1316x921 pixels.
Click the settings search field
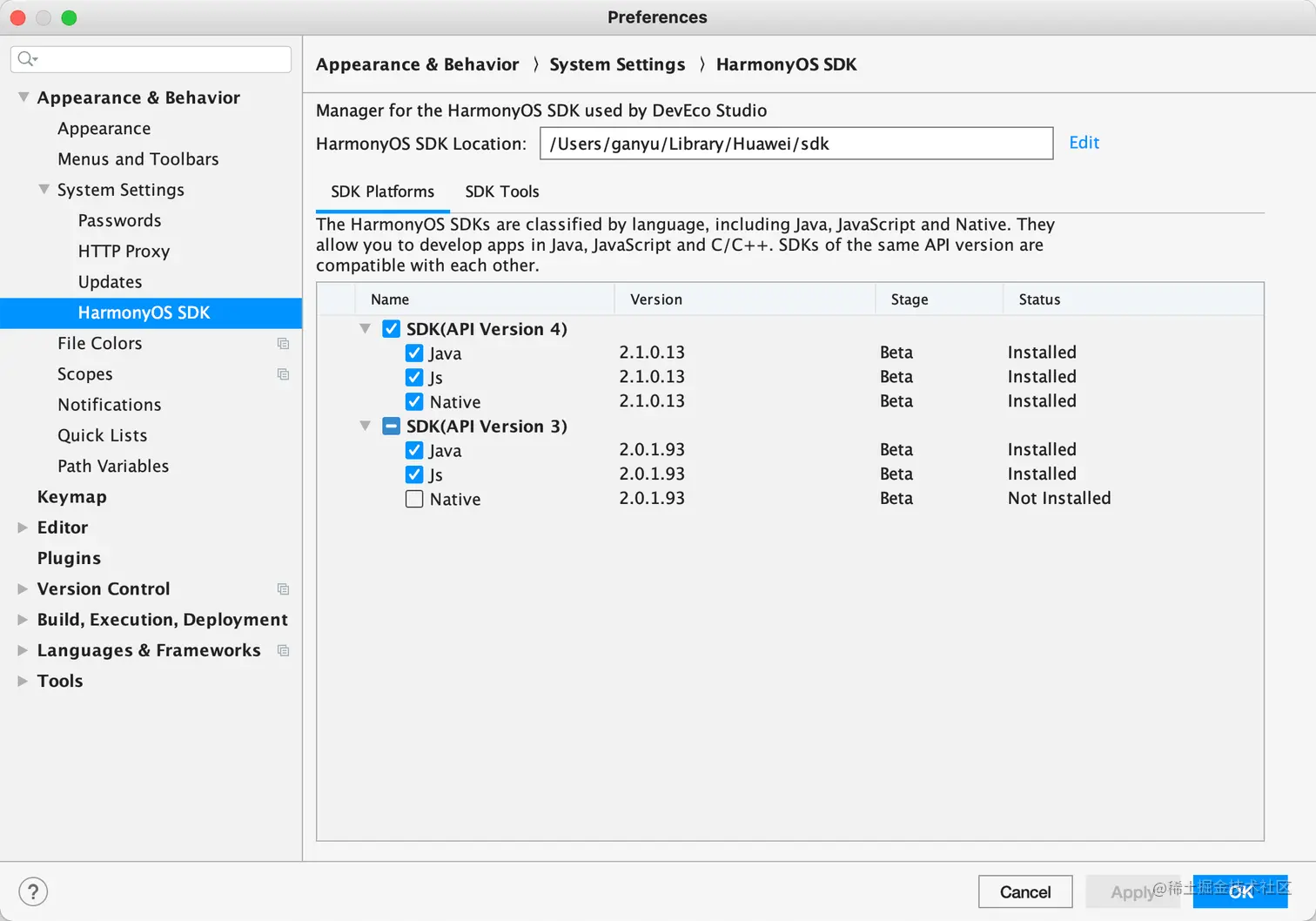[151, 59]
